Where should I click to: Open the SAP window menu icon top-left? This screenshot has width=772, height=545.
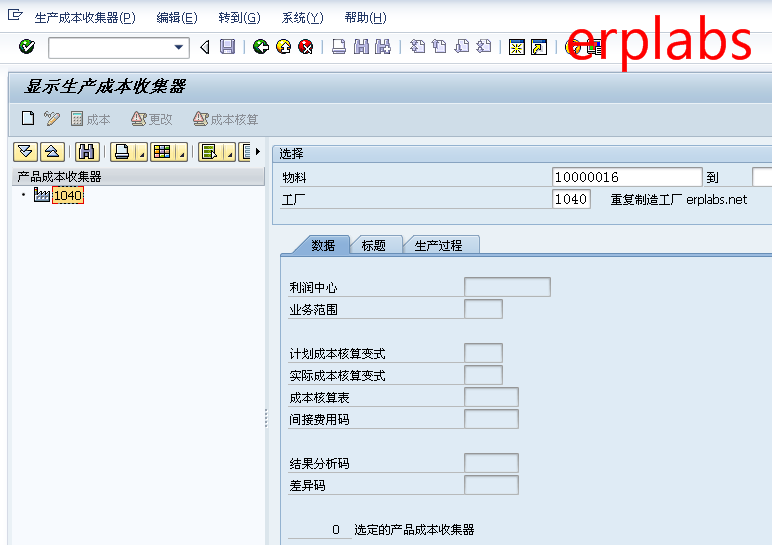coord(15,15)
